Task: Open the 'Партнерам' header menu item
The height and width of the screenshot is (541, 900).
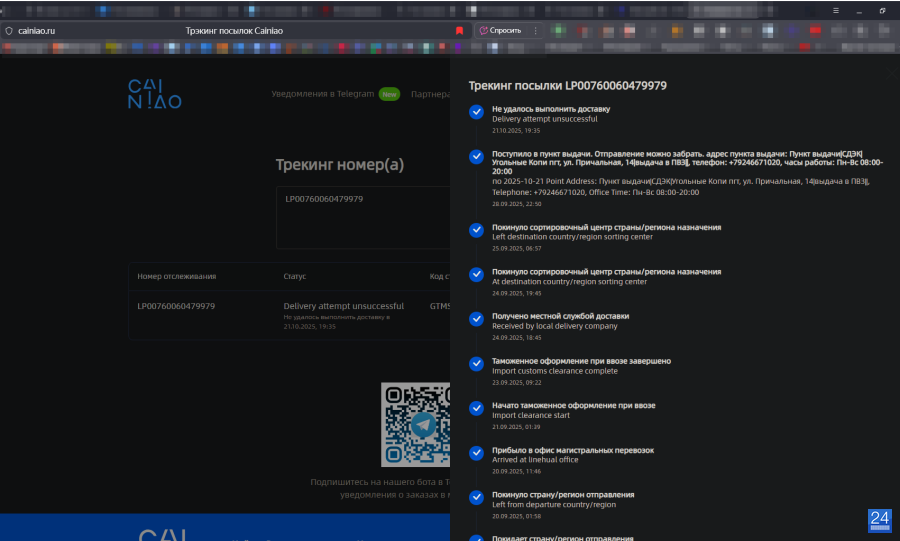Action: tap(430, 94)
